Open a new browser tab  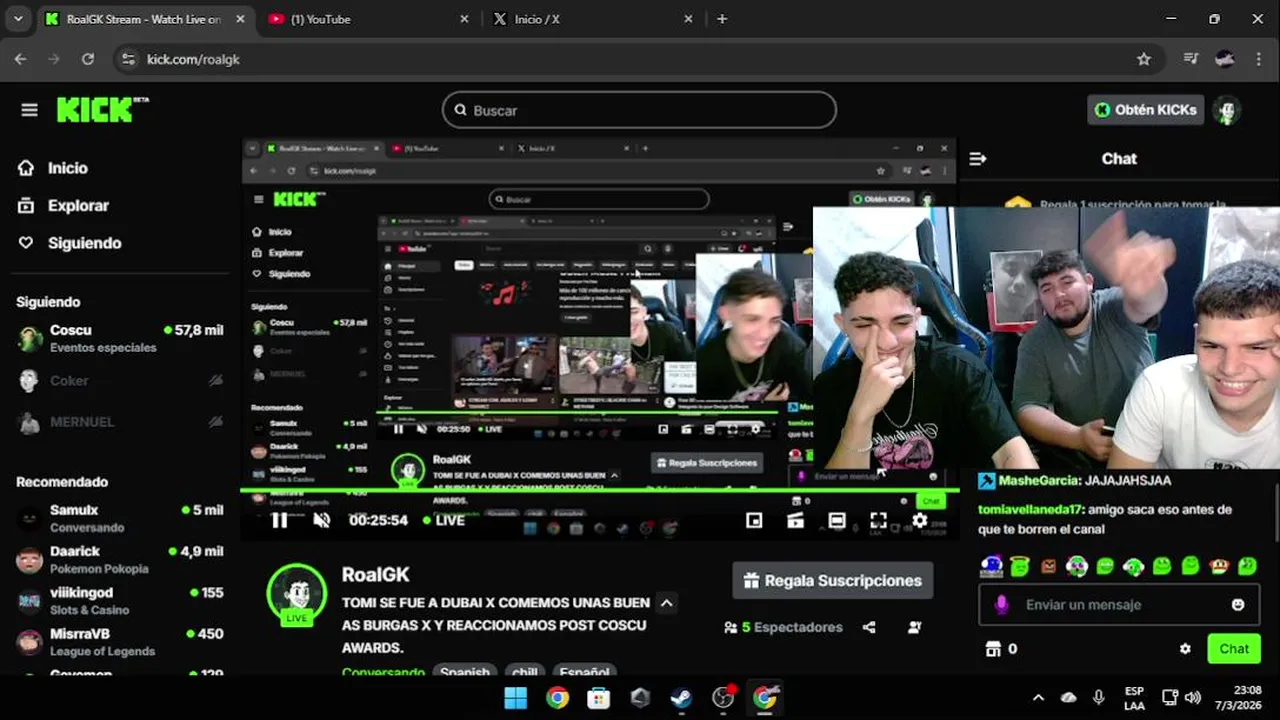[722, 19]
